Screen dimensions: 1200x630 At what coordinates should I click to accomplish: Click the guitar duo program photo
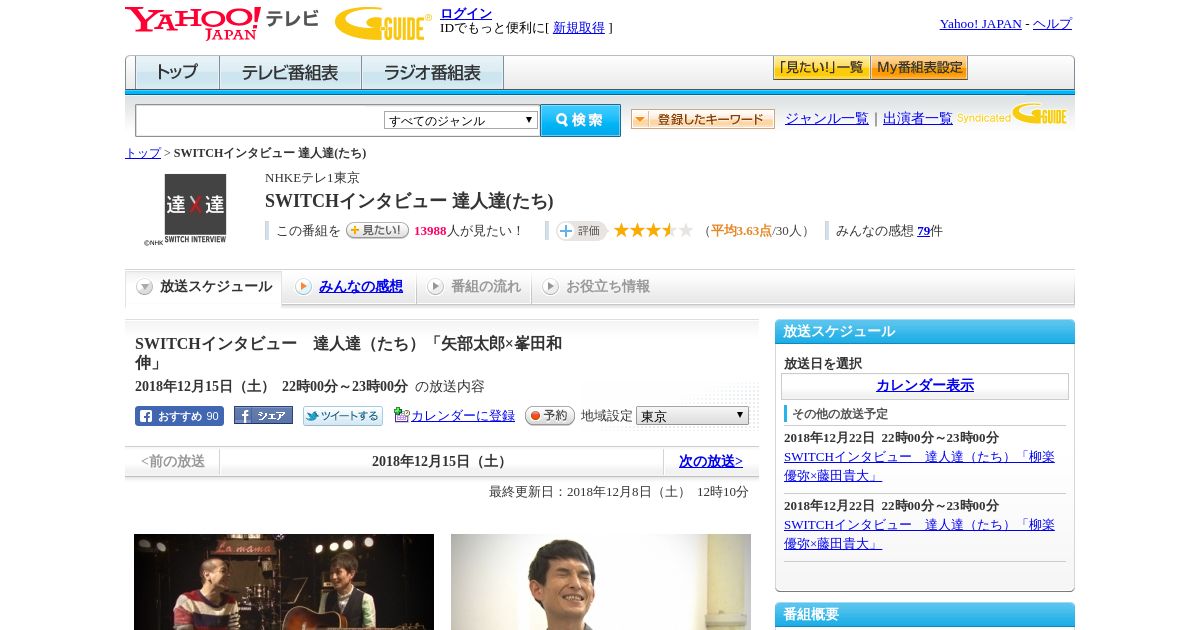(284, 582)
